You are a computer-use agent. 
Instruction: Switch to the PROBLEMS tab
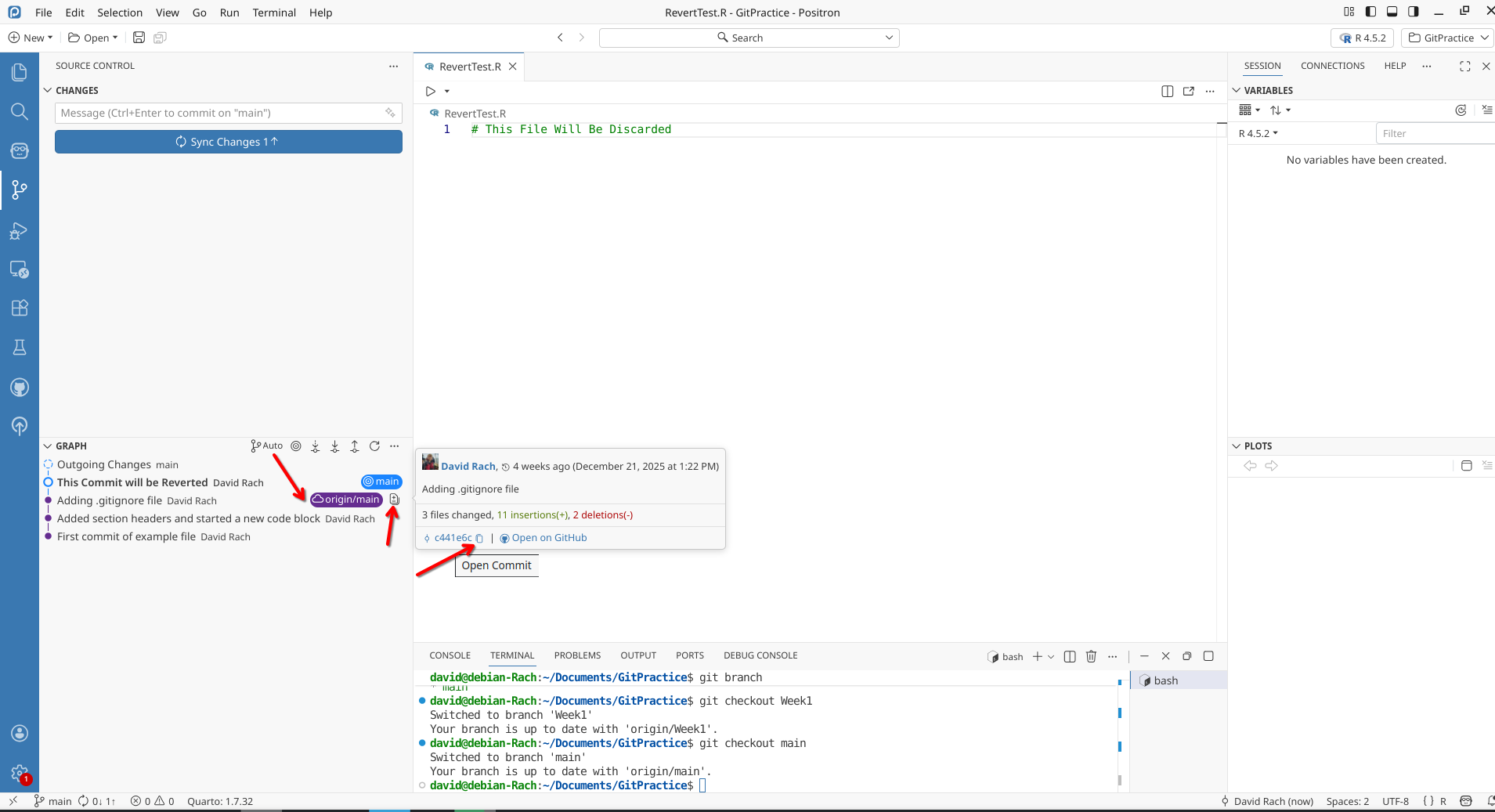click(x=577, y=655)
